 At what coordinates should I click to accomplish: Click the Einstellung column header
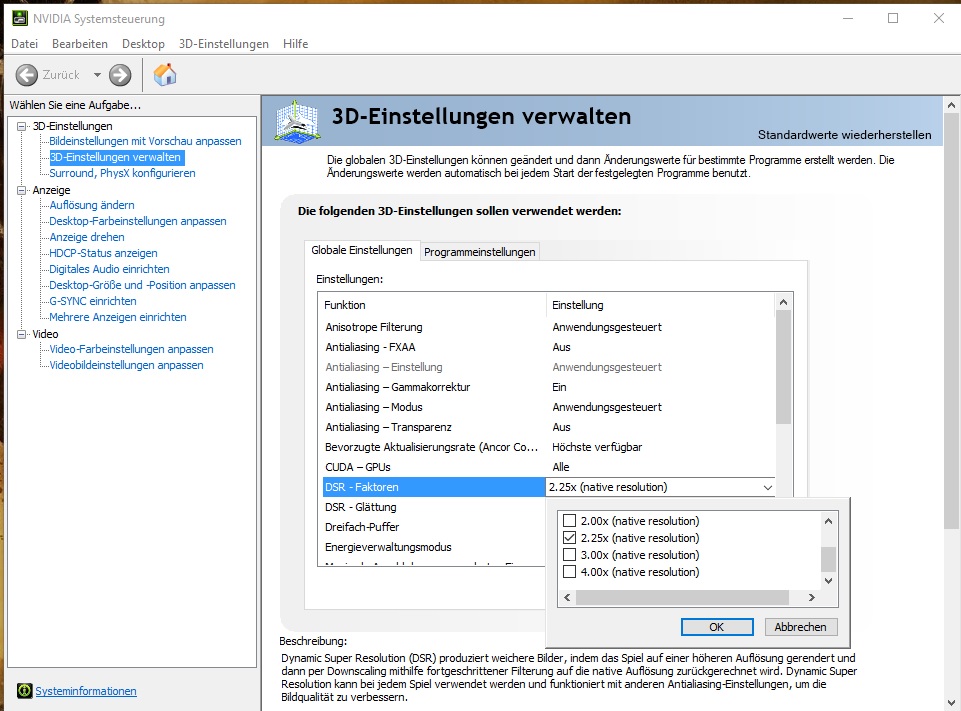tap(661, 305)
